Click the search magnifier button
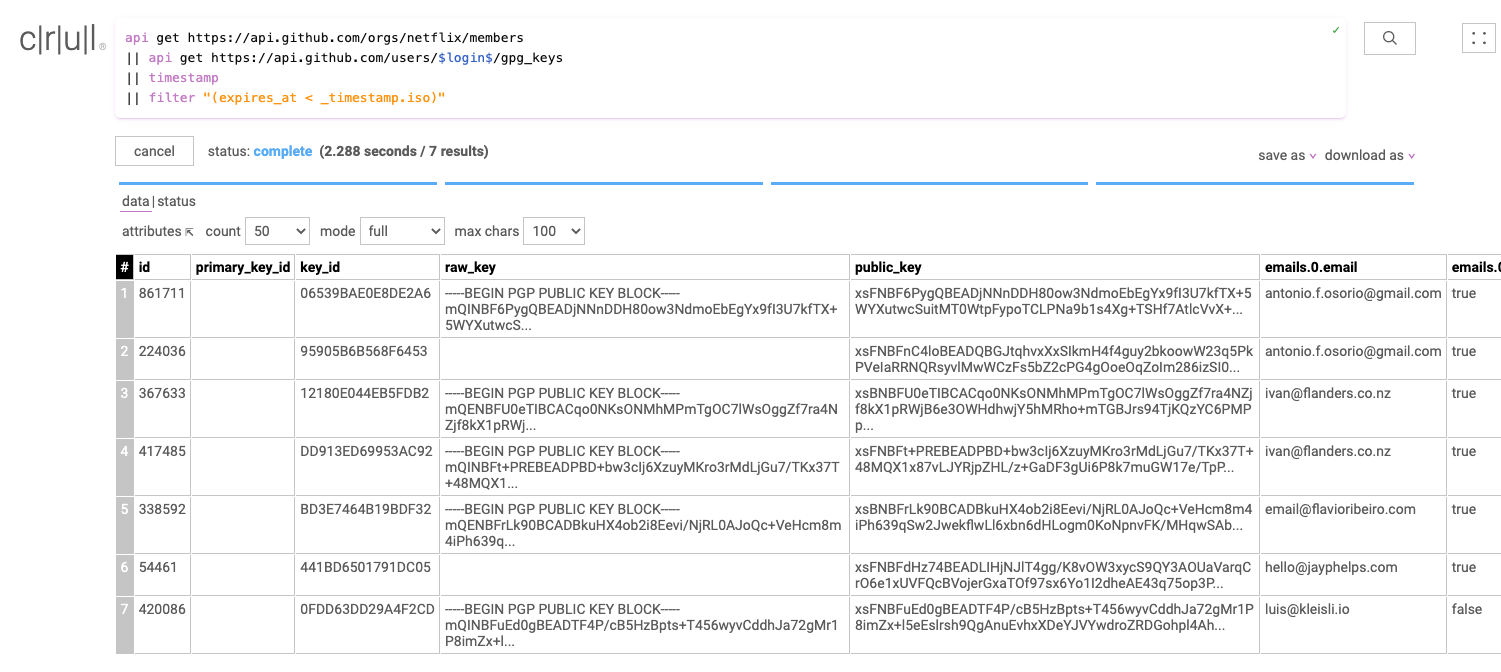This screenshot has width=1501, height=672. point(1389,38)
